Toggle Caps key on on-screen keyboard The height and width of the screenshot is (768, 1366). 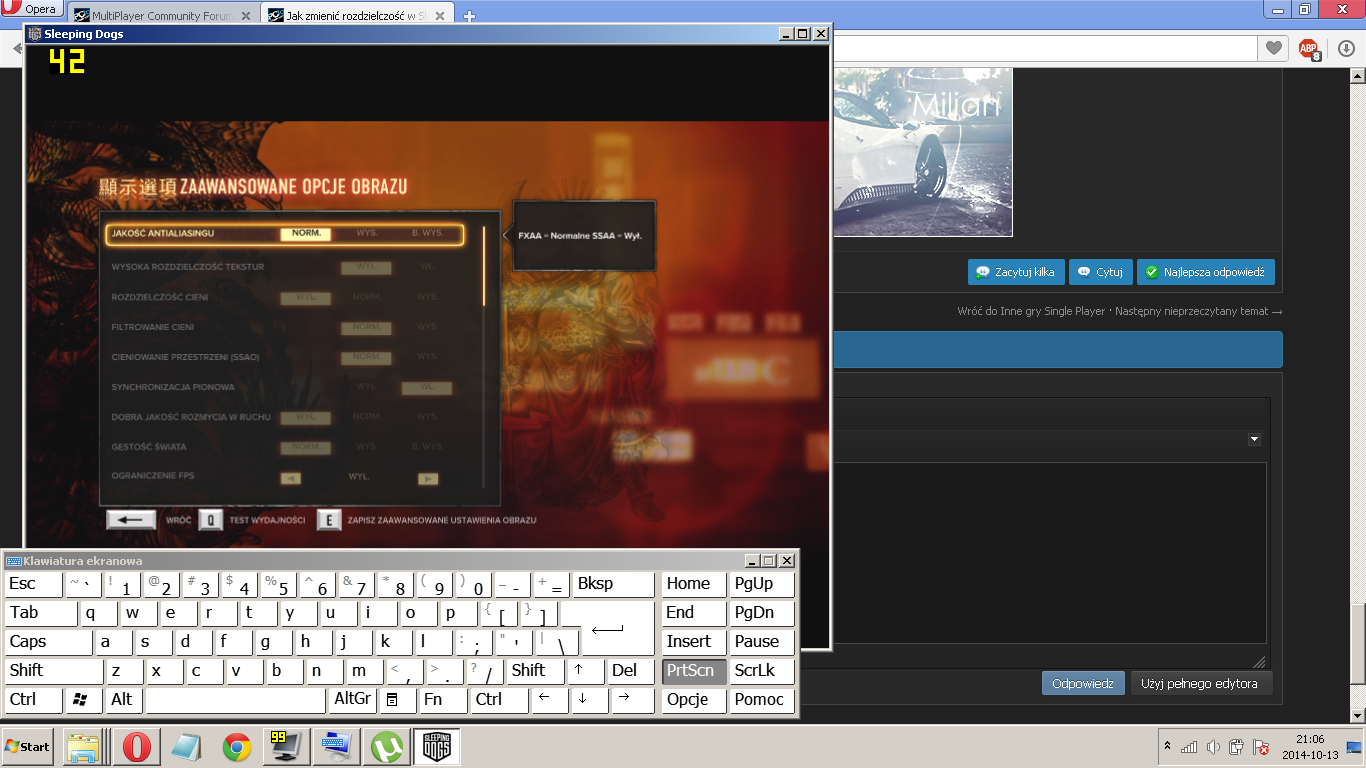click(x=49, y=642)
